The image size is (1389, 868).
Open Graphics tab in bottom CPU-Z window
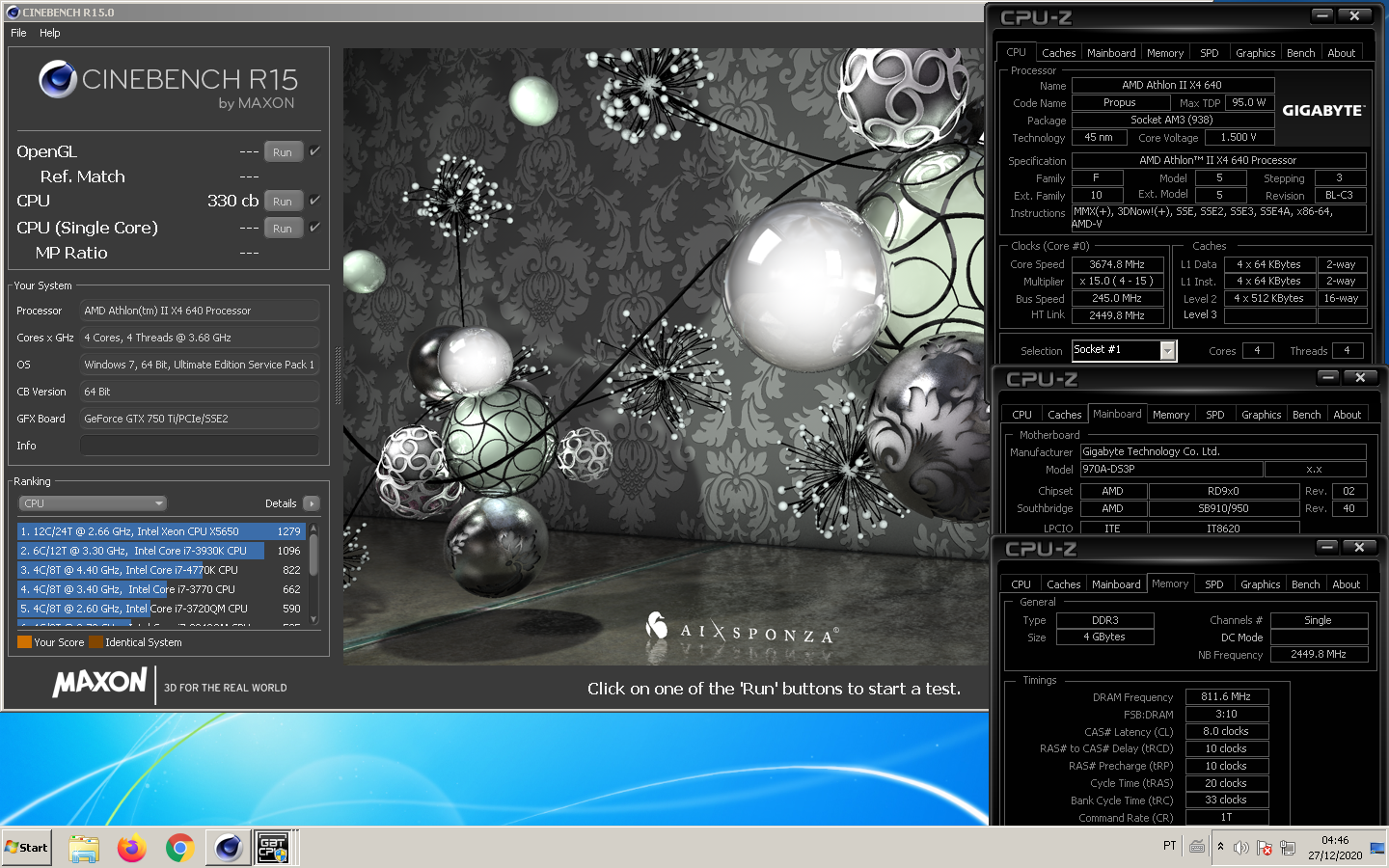coord(1261,584)
